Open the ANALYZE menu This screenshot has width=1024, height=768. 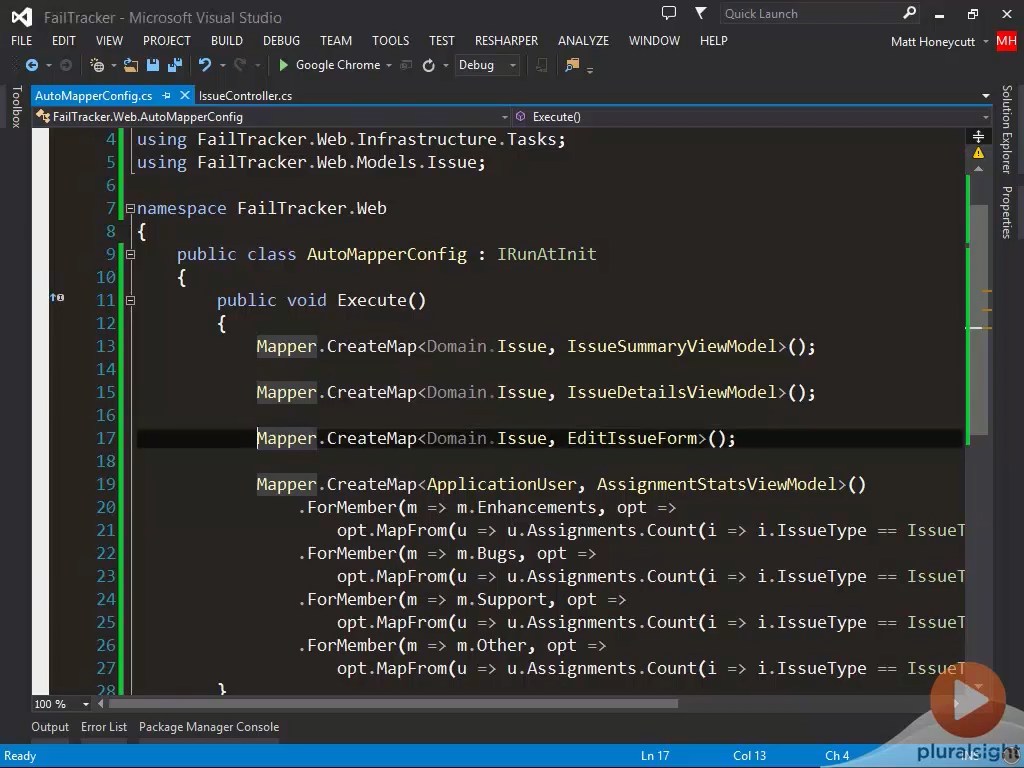point(583,40)
